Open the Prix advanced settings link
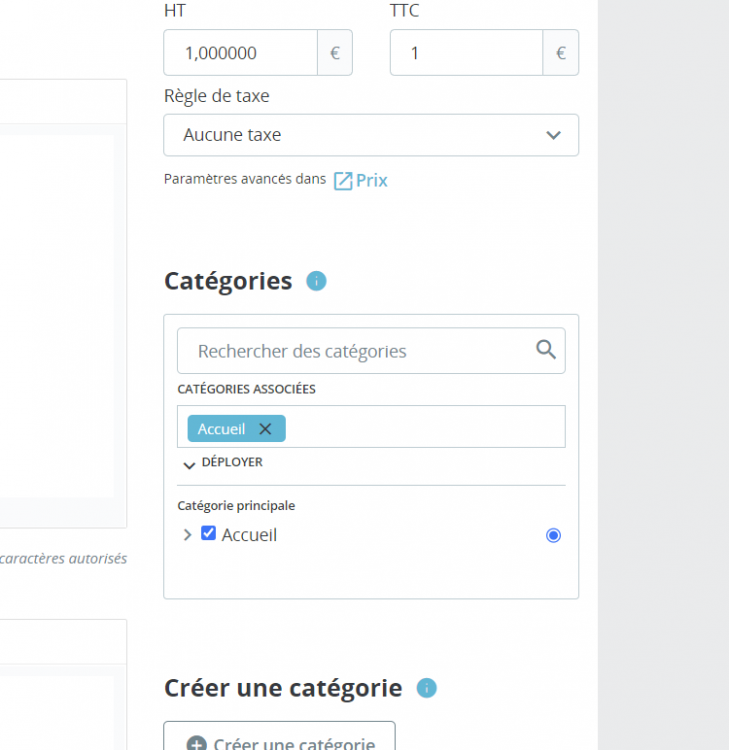The height and width of the screenshot is (750, 729). [x=372, y=181]
